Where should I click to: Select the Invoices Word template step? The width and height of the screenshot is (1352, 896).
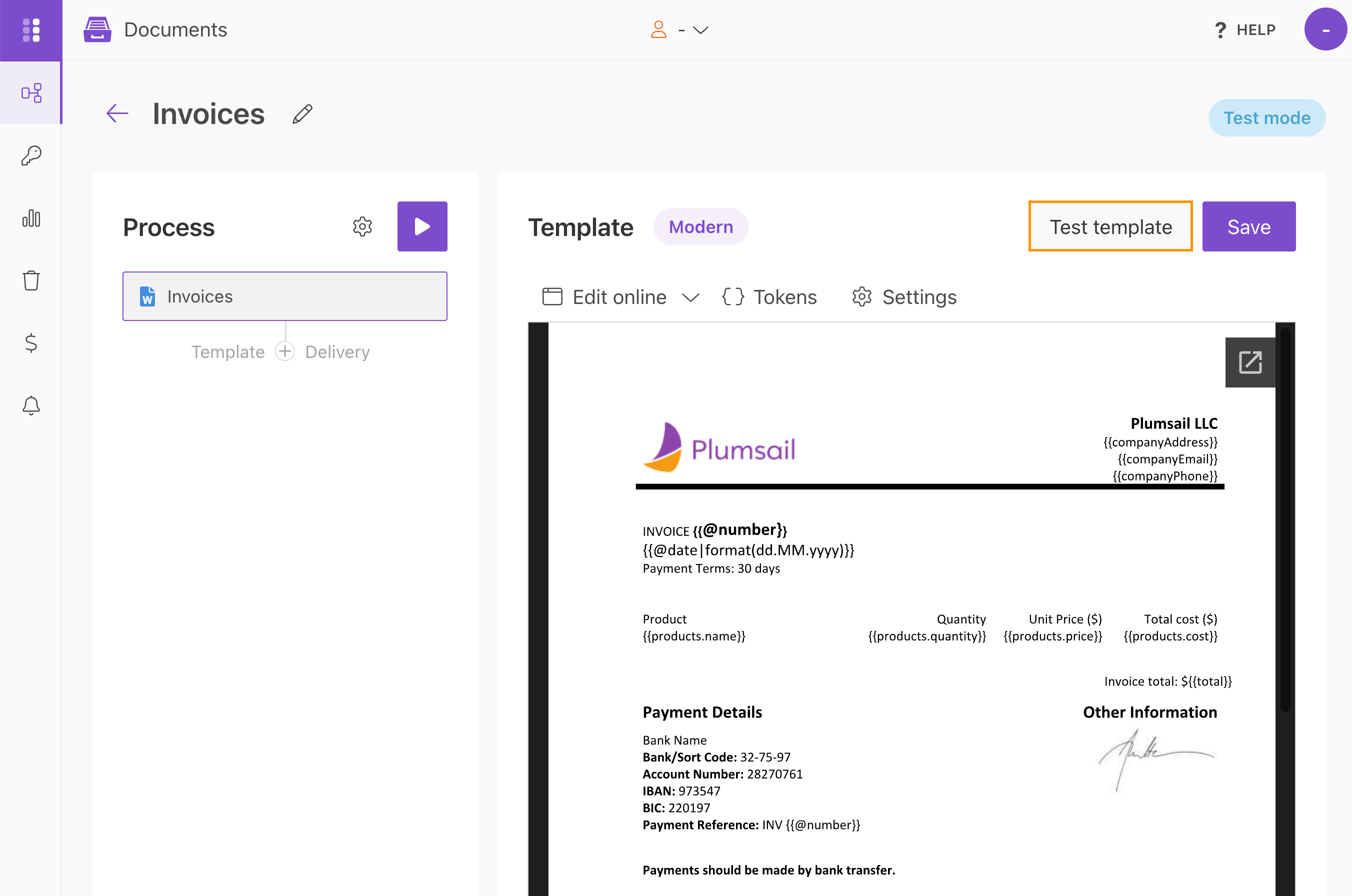coord(284,296)
